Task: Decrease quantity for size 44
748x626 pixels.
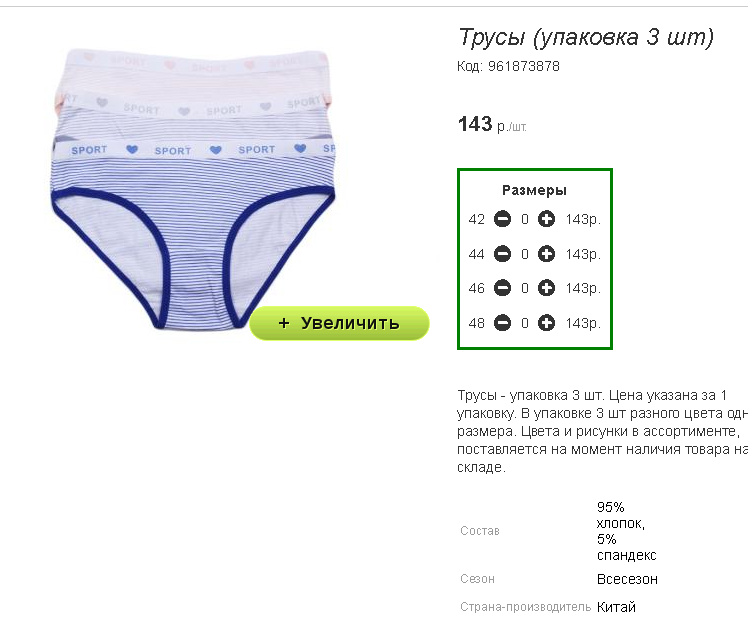Action: click(502, 254)
